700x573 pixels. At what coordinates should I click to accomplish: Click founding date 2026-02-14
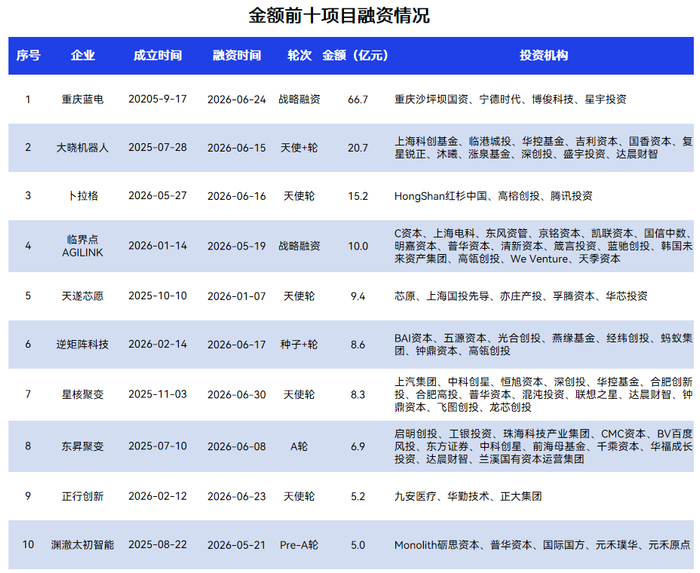(x=158, y=344)
